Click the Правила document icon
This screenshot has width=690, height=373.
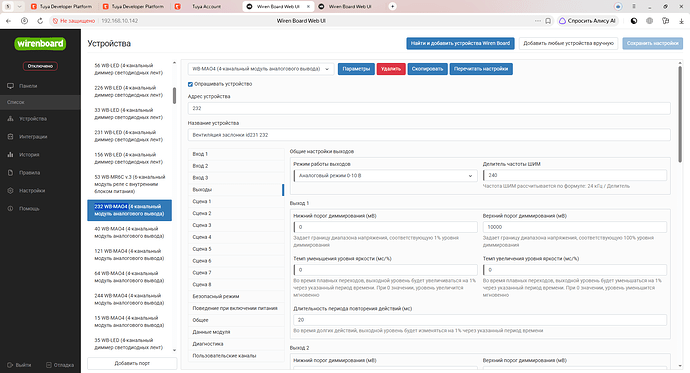click(x=11, y=173)
